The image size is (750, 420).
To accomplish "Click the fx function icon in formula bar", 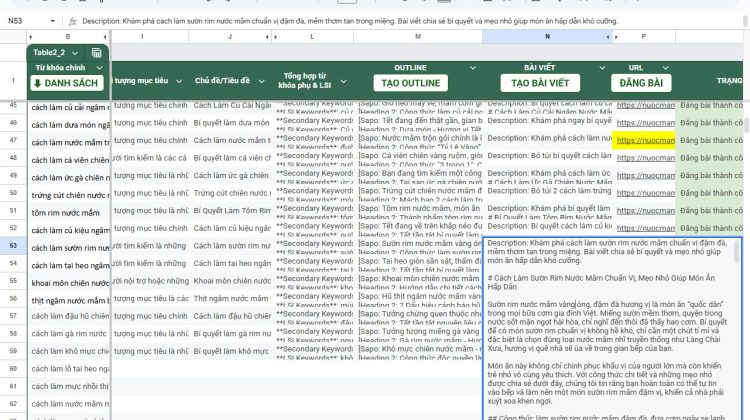I will pos(72,19).
